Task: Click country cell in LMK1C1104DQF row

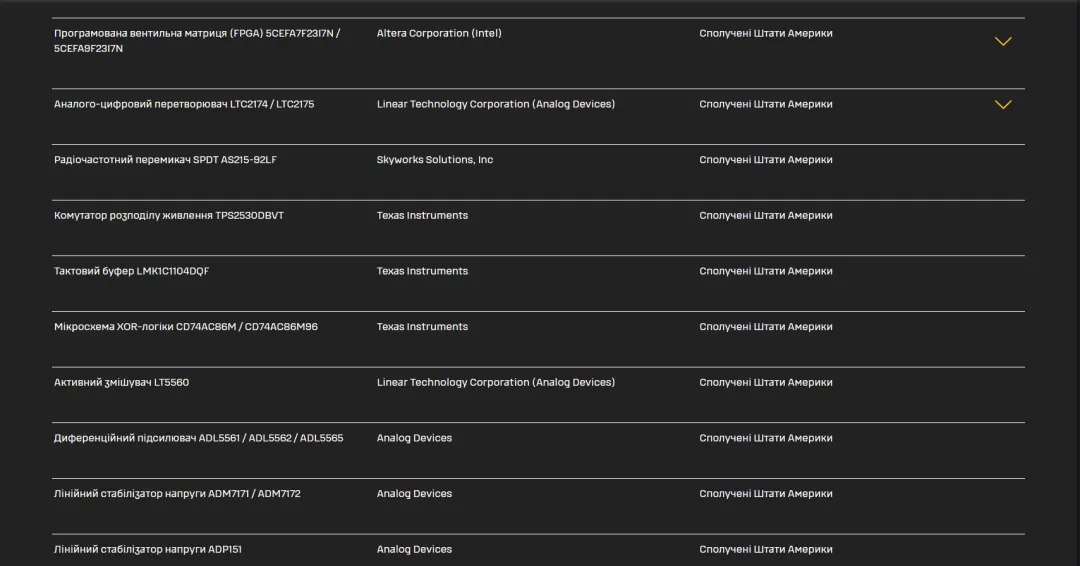Action: (x=766, y=271)
